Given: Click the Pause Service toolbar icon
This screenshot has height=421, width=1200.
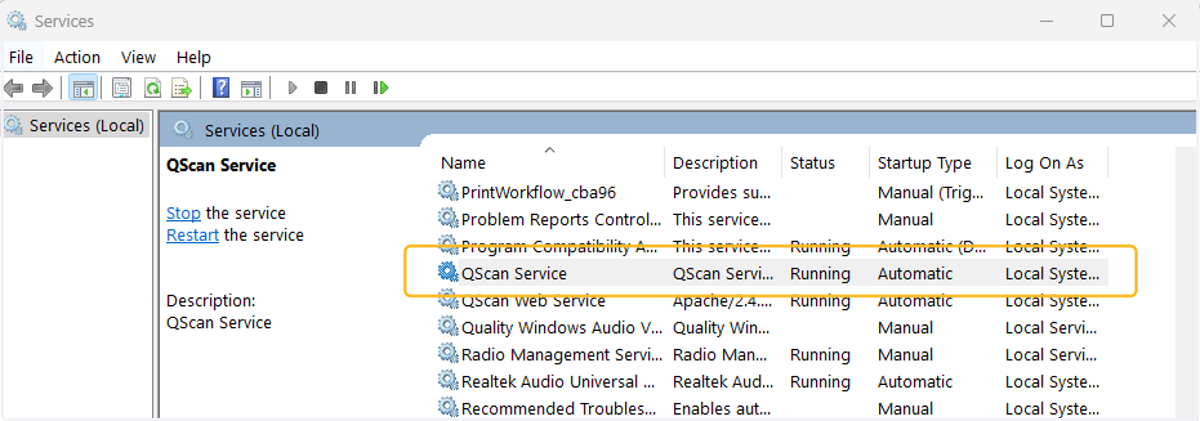Looking at the screenshot, I should click(x=350, y=88).
